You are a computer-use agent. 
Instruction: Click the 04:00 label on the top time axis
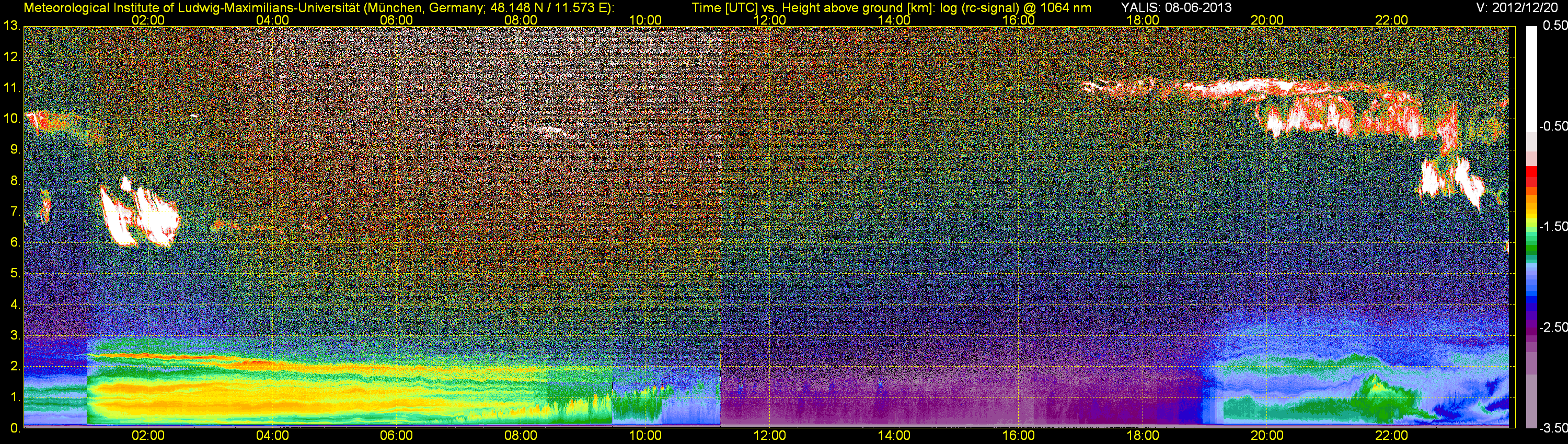tap(272, 20)
